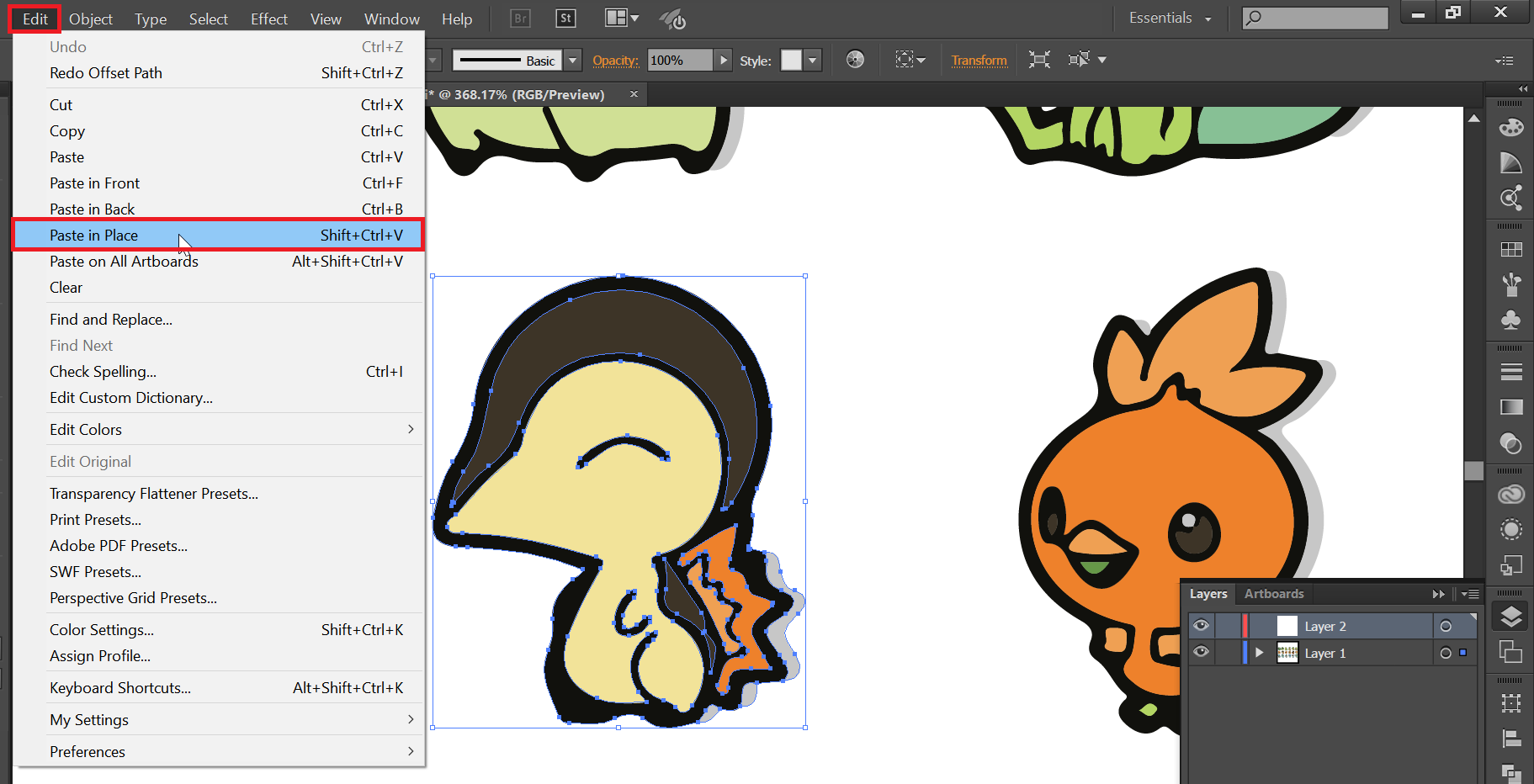Click the opacity 100% input field
Viewport: 1534px width, 784px height.
(x=680, y=60)
